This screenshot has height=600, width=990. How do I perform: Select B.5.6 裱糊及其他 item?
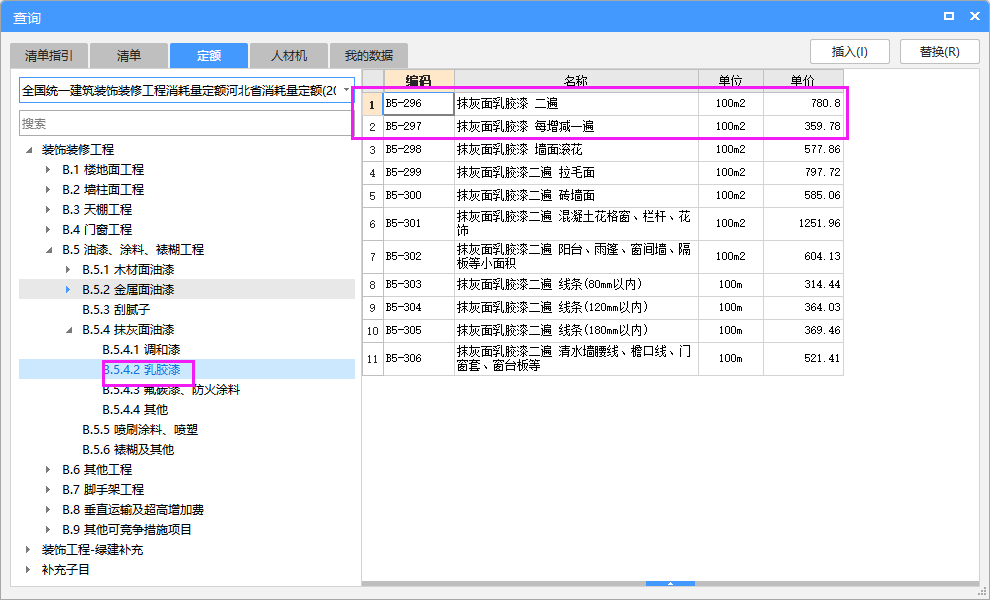coord(128,450)
